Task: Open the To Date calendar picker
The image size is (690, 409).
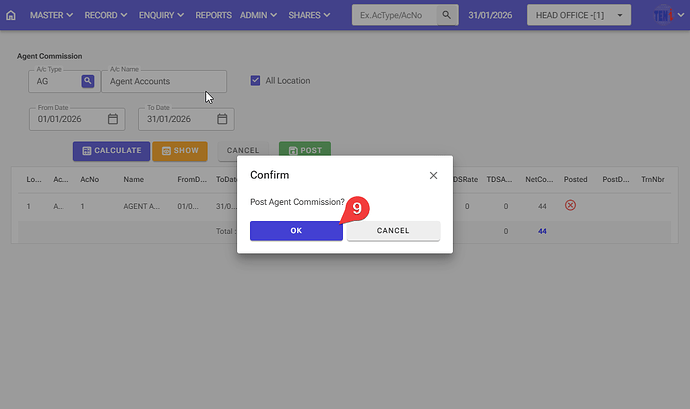Action: (222, 119)
